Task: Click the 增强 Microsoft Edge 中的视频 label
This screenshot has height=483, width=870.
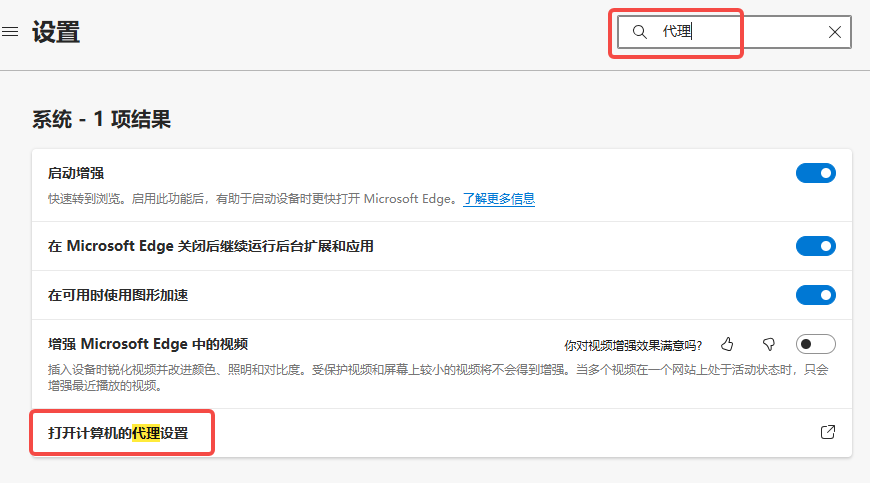Action: [x=148, y=344]
